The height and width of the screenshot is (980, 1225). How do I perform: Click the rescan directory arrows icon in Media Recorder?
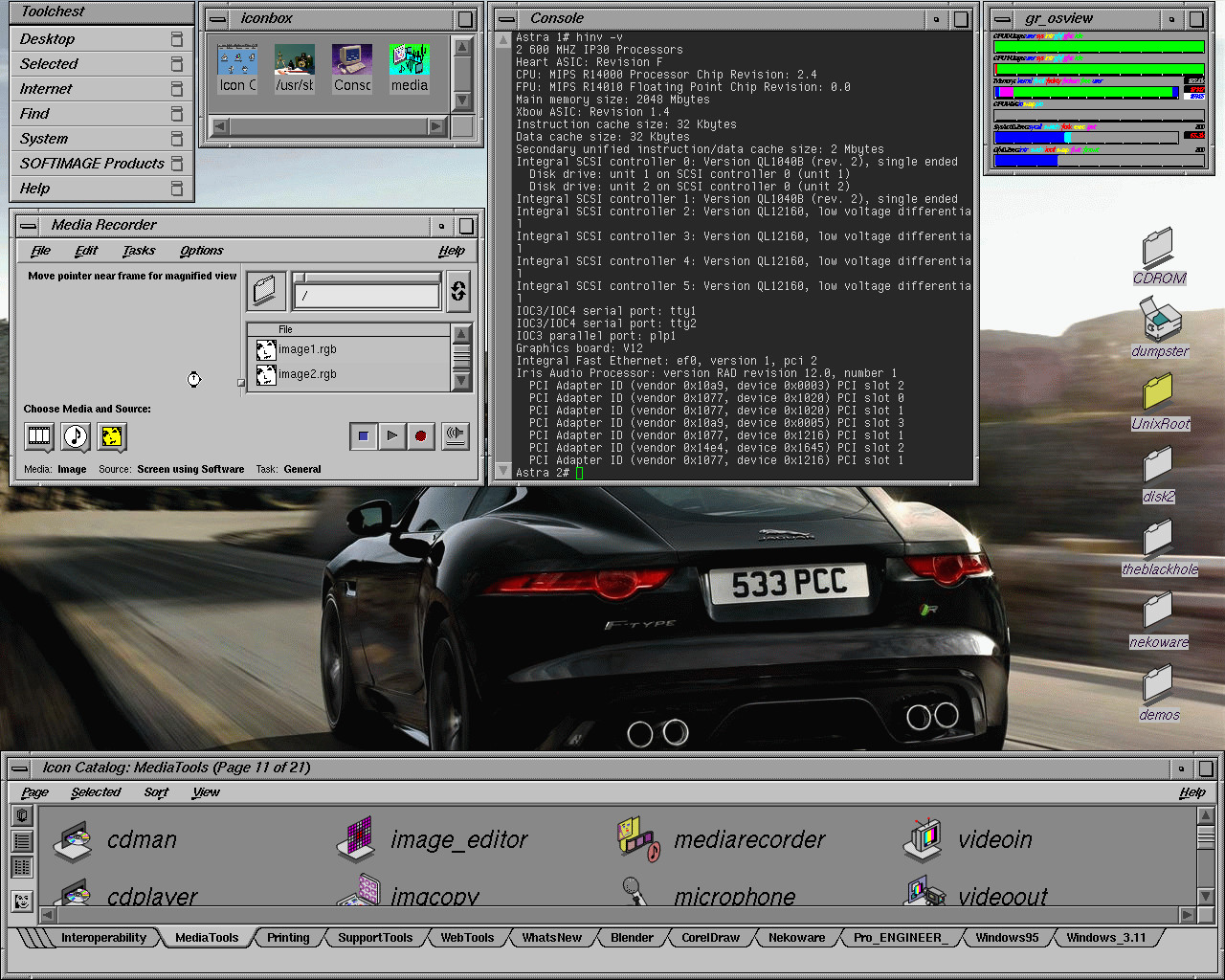[458, 292]
